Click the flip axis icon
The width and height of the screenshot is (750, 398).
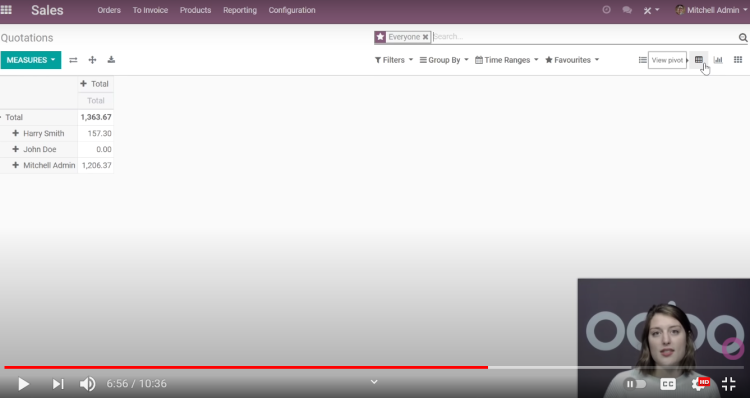[73, 60]
